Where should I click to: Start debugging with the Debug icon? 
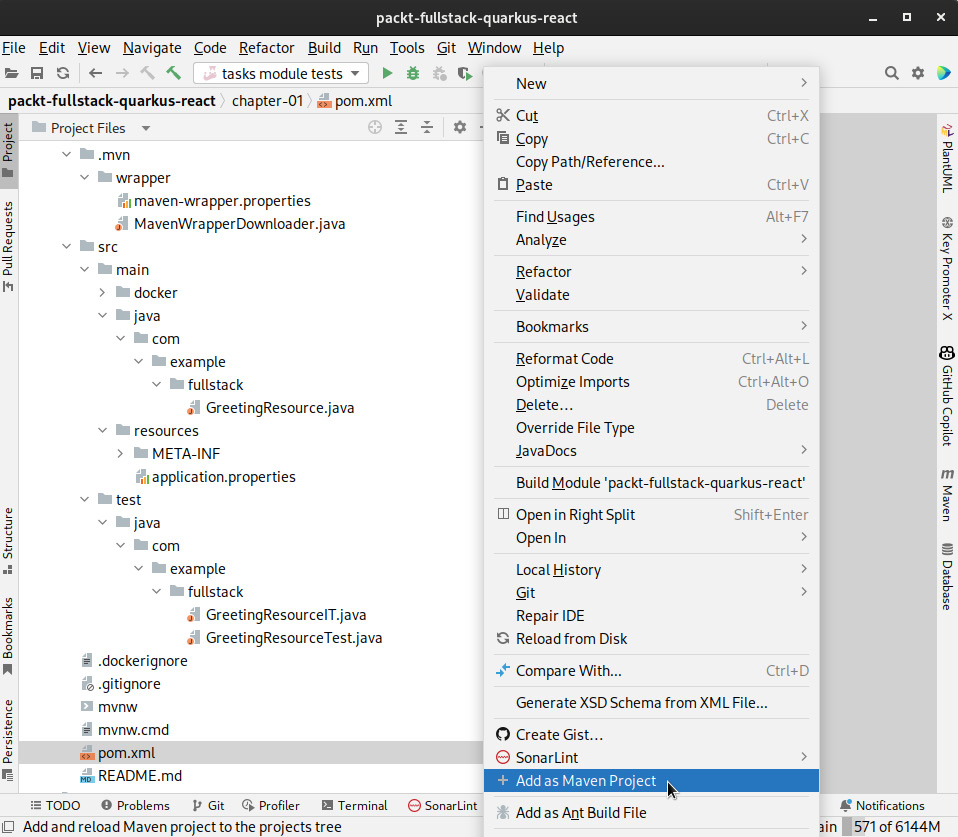pyautogui.click(x=411, y=73)
